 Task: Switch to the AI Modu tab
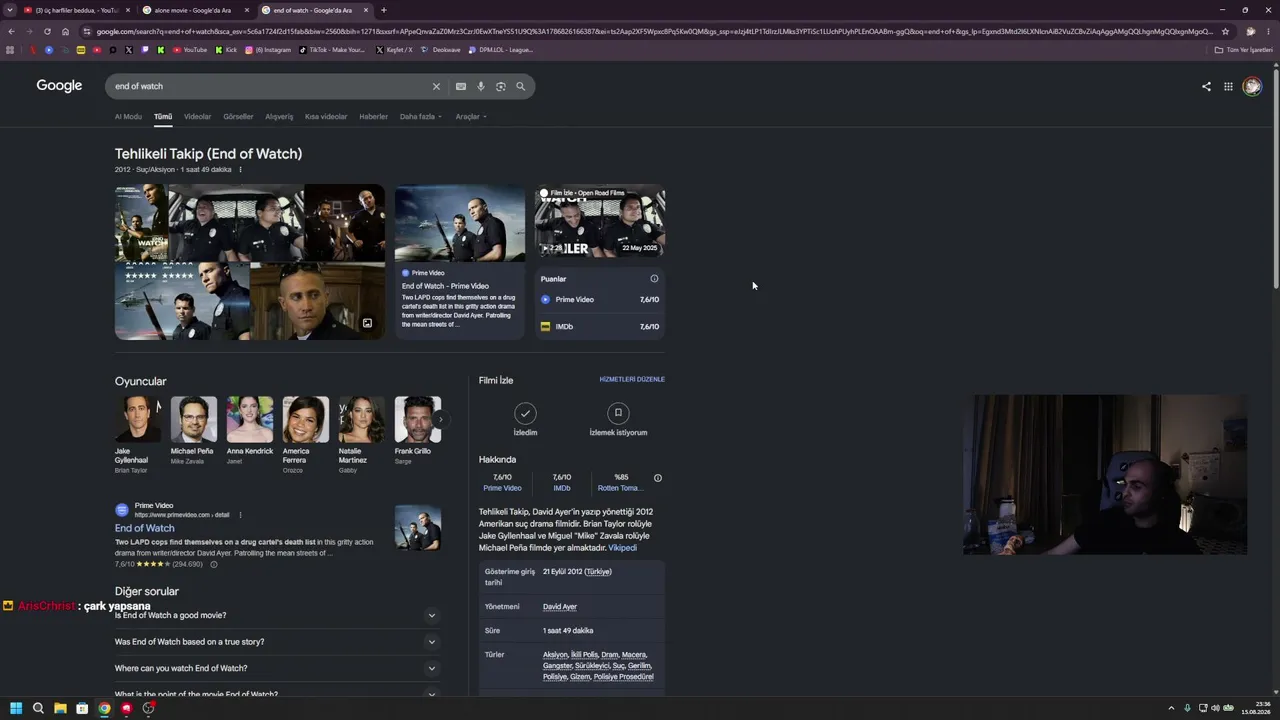pyautogui.click(x=128, y=116)
